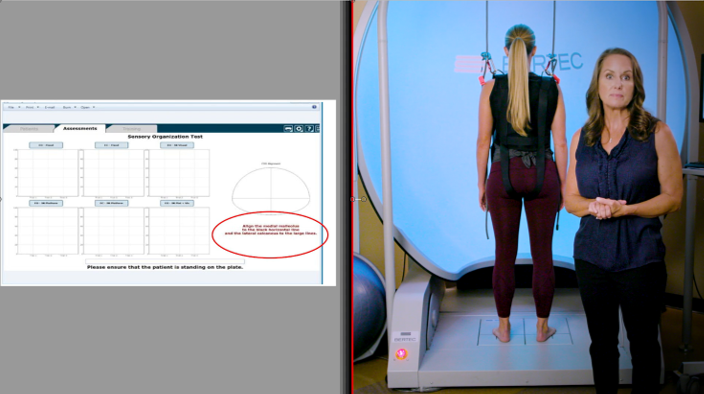Open the Burn menu

pyautogui.click(x=67, y=107)
